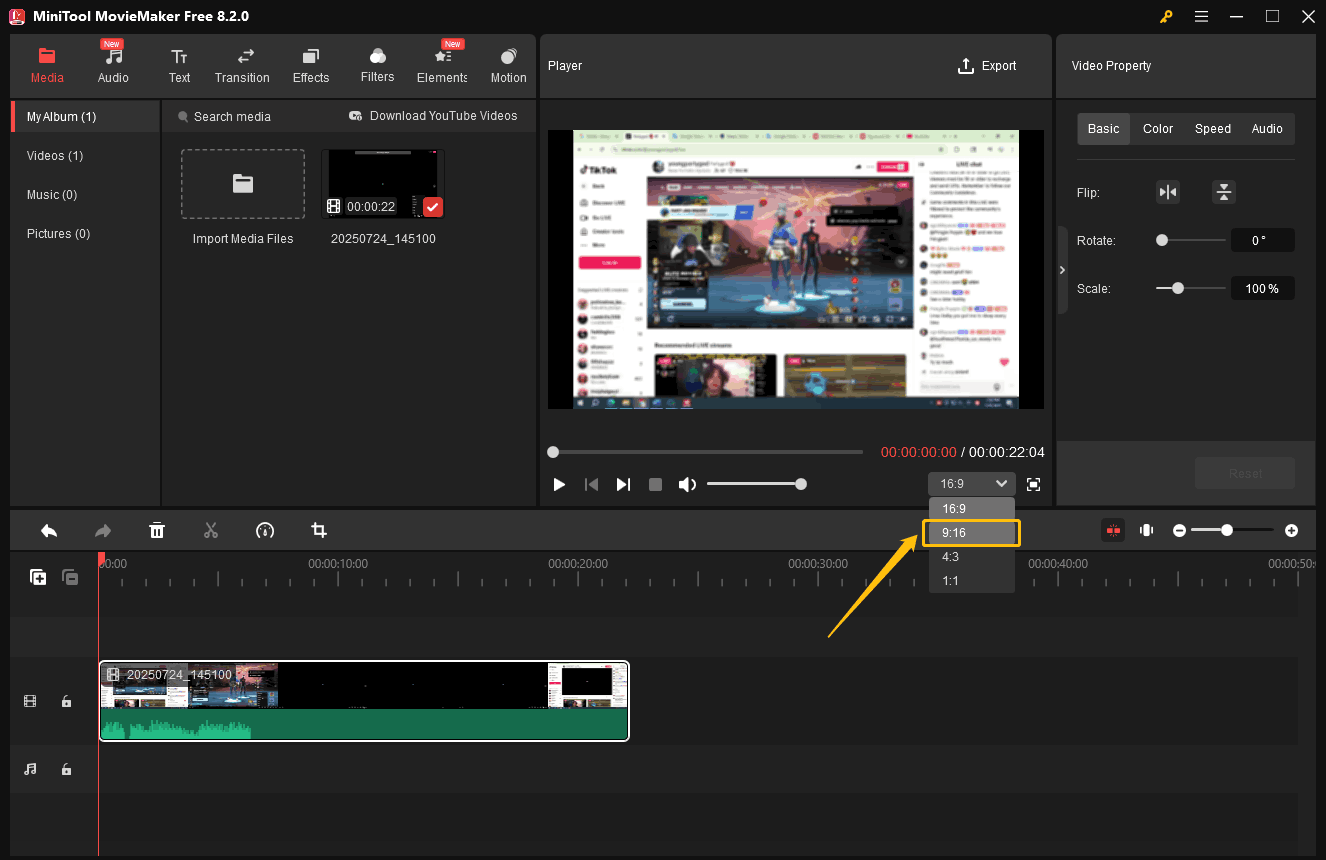Adjust the Rotate slider
Screen dimensions: 1326x860
pyautogui.click(x=1191, y=240)
